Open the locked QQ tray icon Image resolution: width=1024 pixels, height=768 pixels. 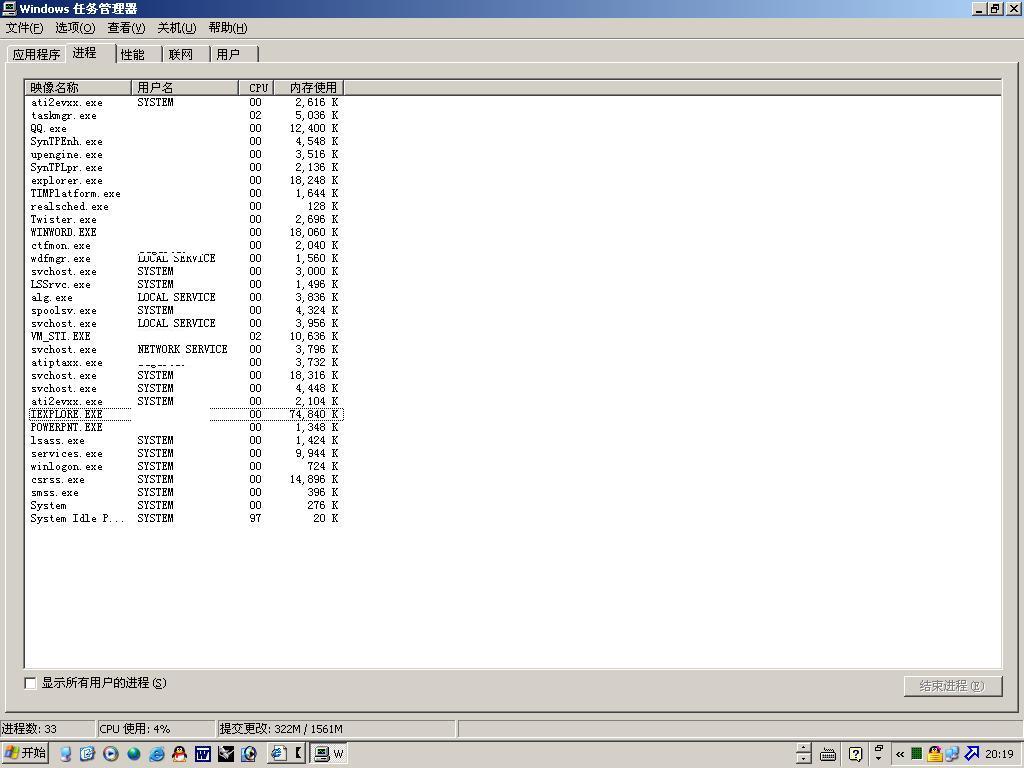[935, 754]
